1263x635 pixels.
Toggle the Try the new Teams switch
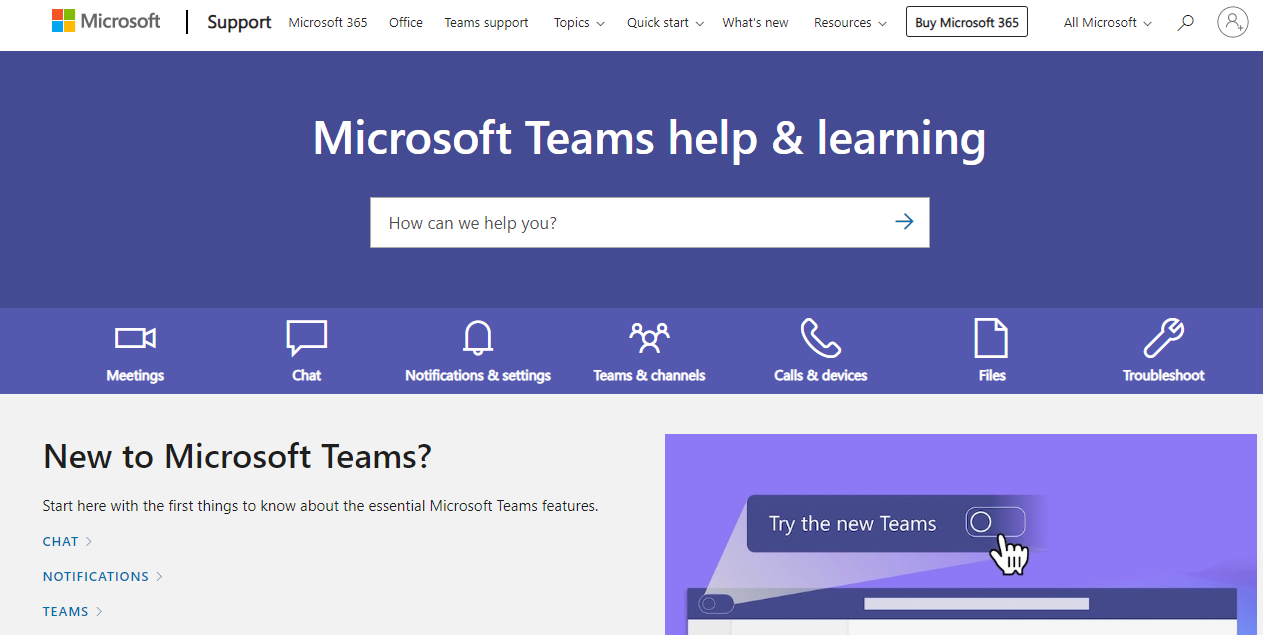(995, 522)
